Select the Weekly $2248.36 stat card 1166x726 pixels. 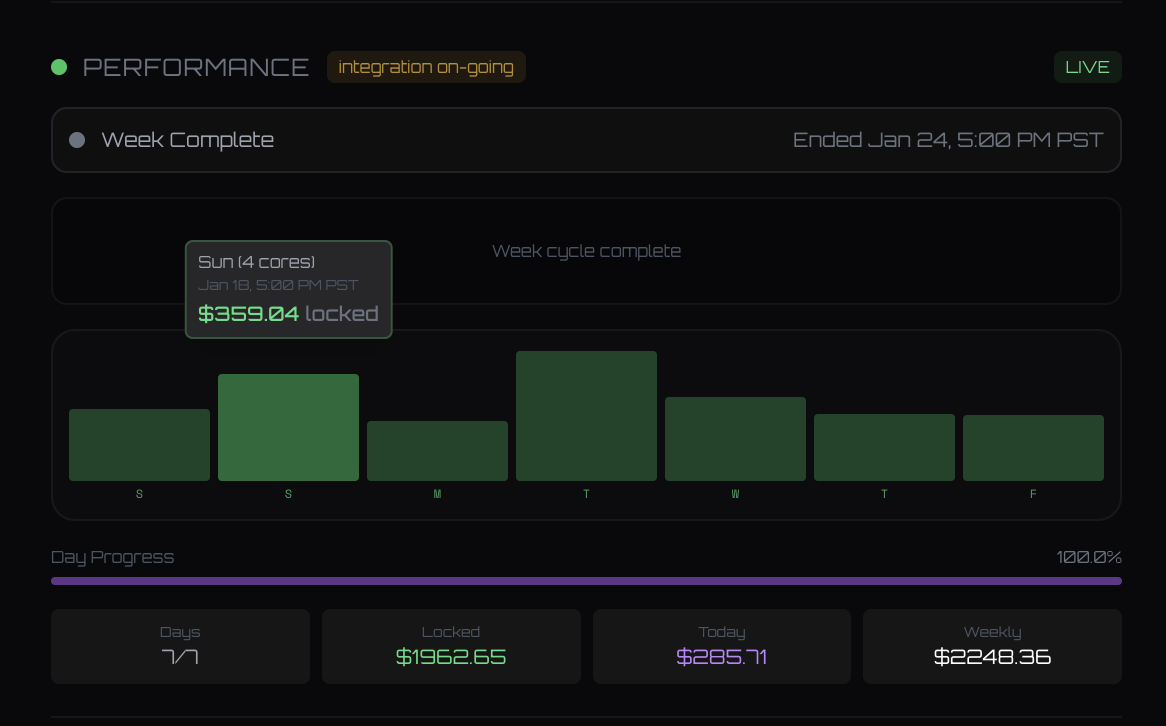pyautogui.click(x=992, y=645)
